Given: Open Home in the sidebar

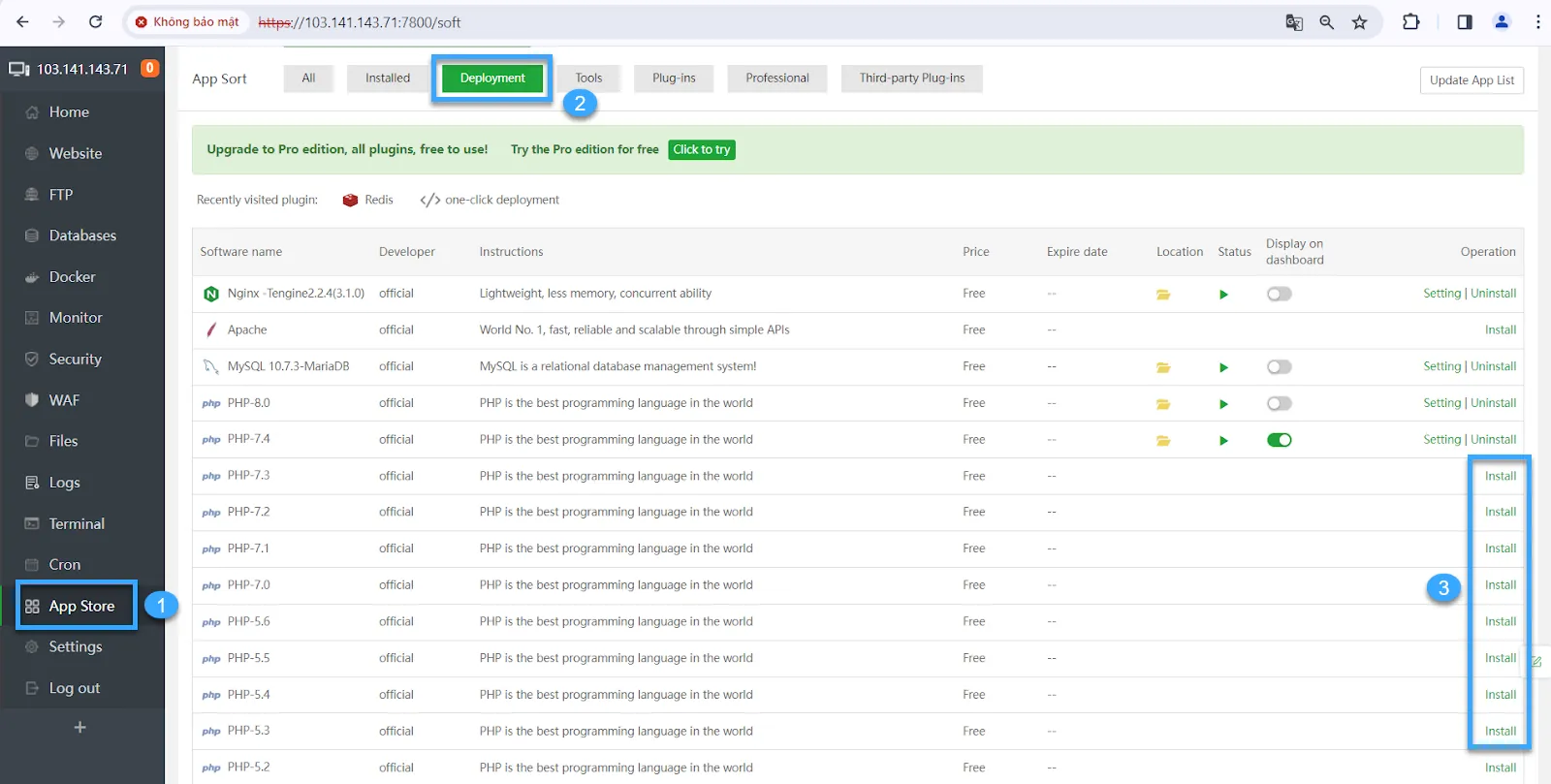Looking at the screenshot, I should click(x=69, y=112).
